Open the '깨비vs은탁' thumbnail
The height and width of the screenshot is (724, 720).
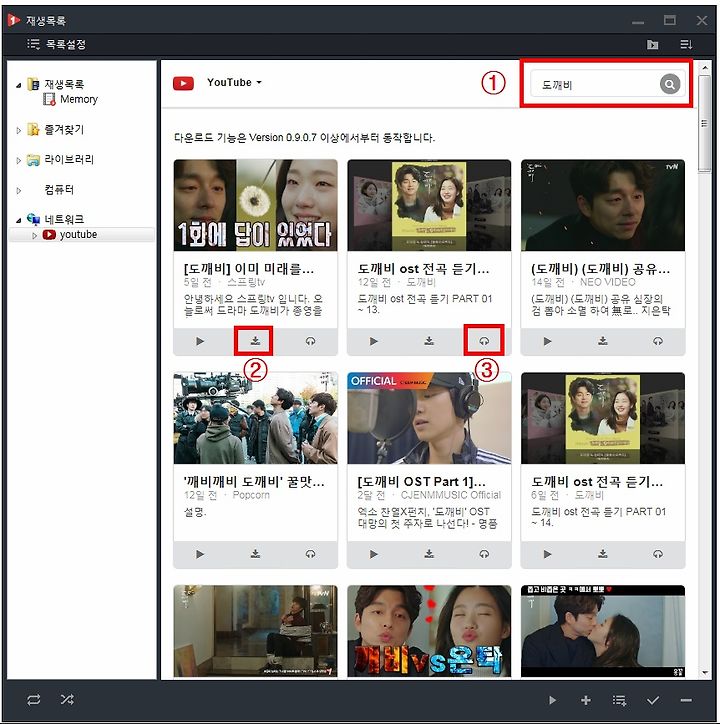click(429, 631)
